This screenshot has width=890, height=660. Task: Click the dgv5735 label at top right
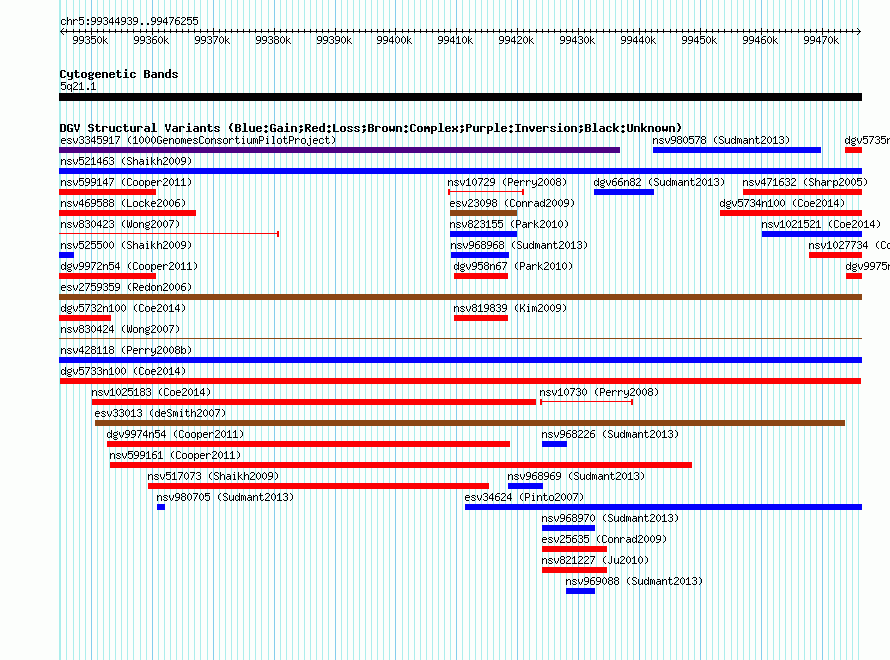[867, 140]
